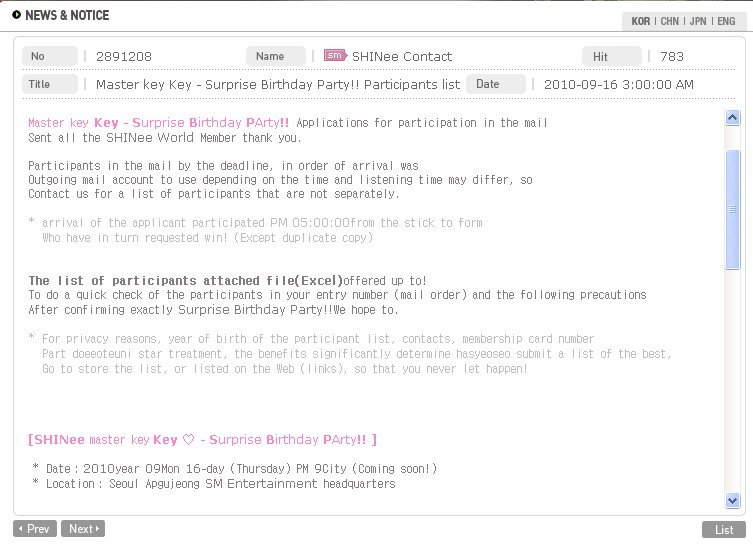Click line 'To do a quick check of the participants'

coord(337,295)
